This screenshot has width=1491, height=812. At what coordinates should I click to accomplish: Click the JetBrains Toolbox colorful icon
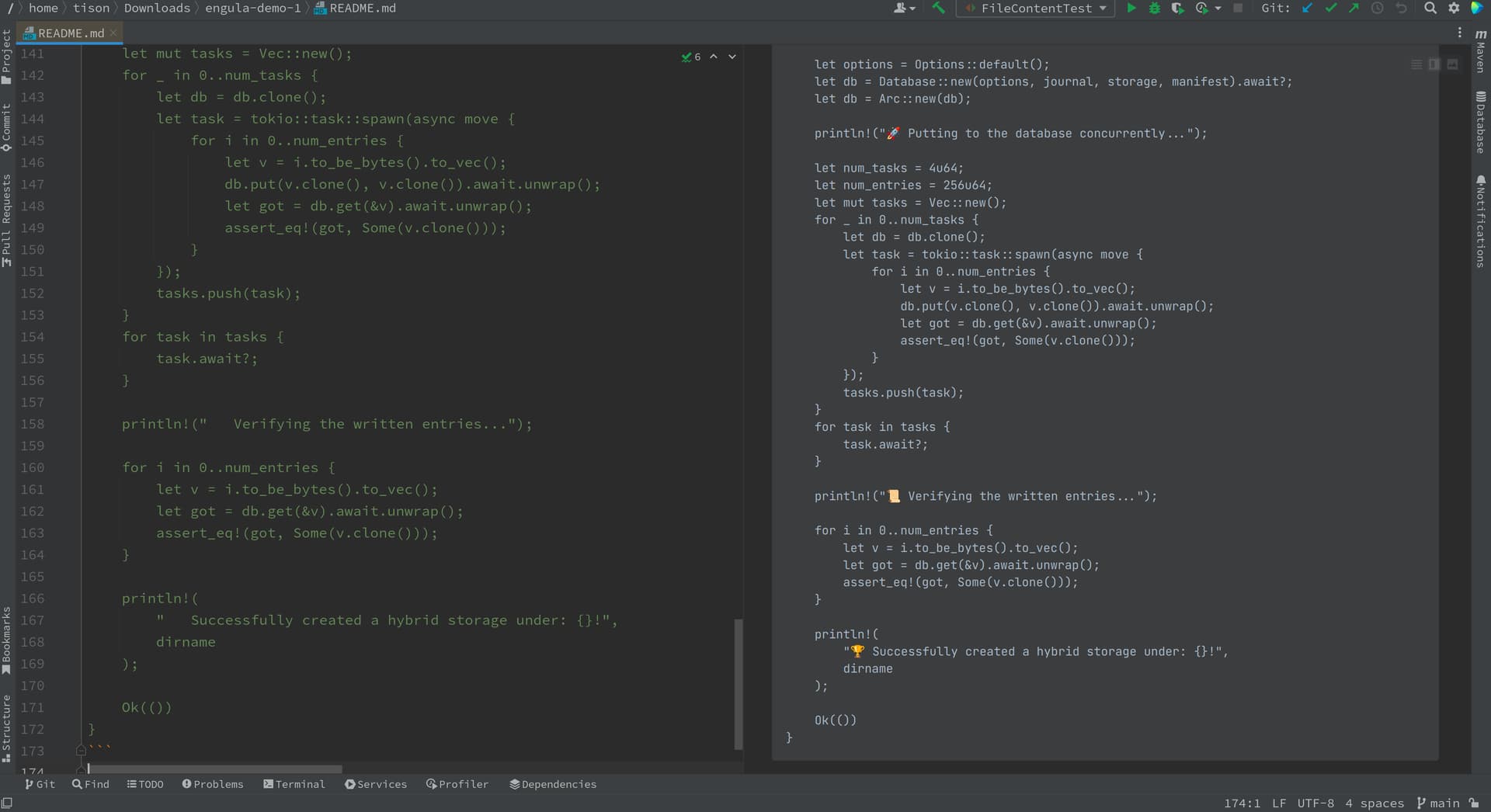click(1477, 8)
